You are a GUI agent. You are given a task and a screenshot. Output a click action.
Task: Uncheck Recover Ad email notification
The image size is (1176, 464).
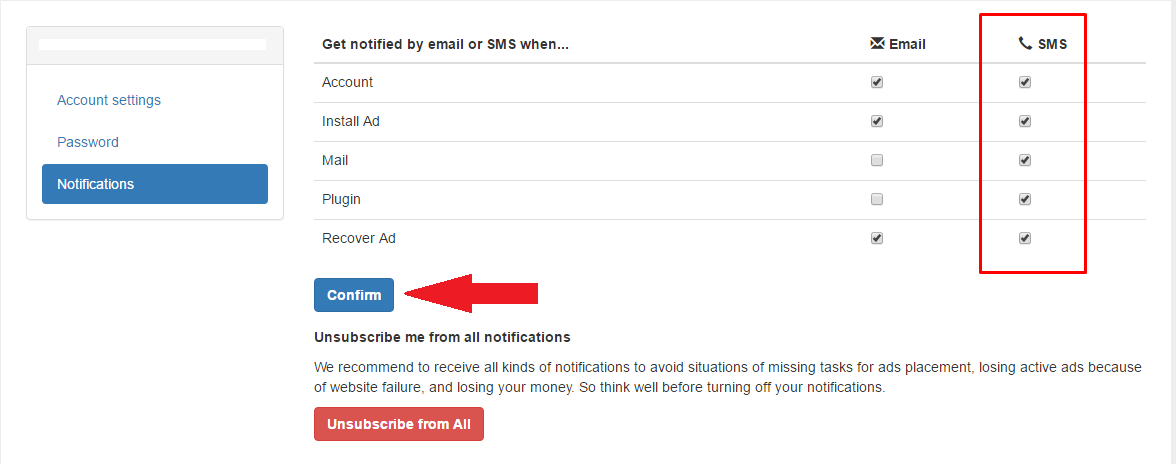coord(877,238)
